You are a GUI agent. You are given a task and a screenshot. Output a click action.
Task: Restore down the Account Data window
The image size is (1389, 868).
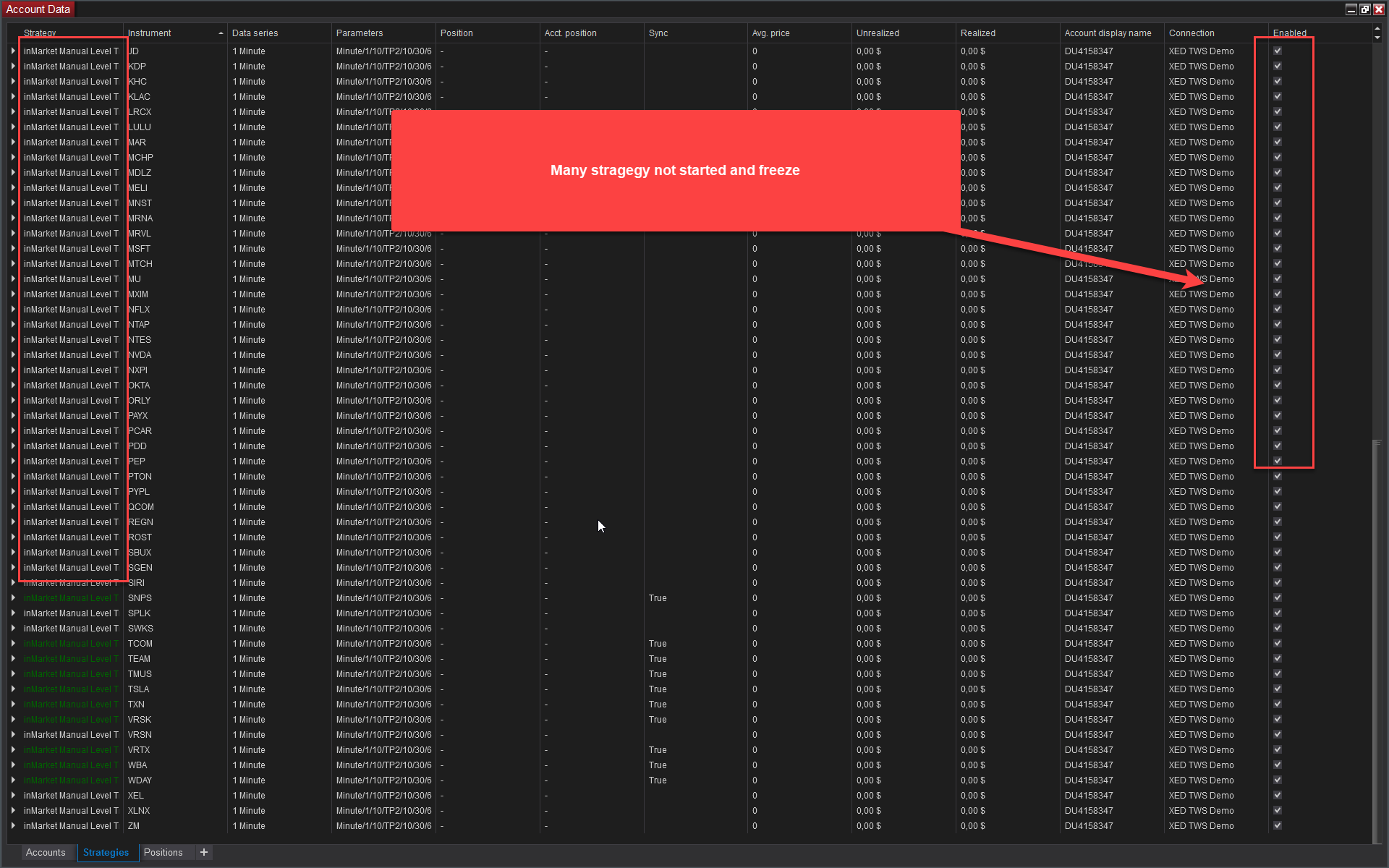1364,9
